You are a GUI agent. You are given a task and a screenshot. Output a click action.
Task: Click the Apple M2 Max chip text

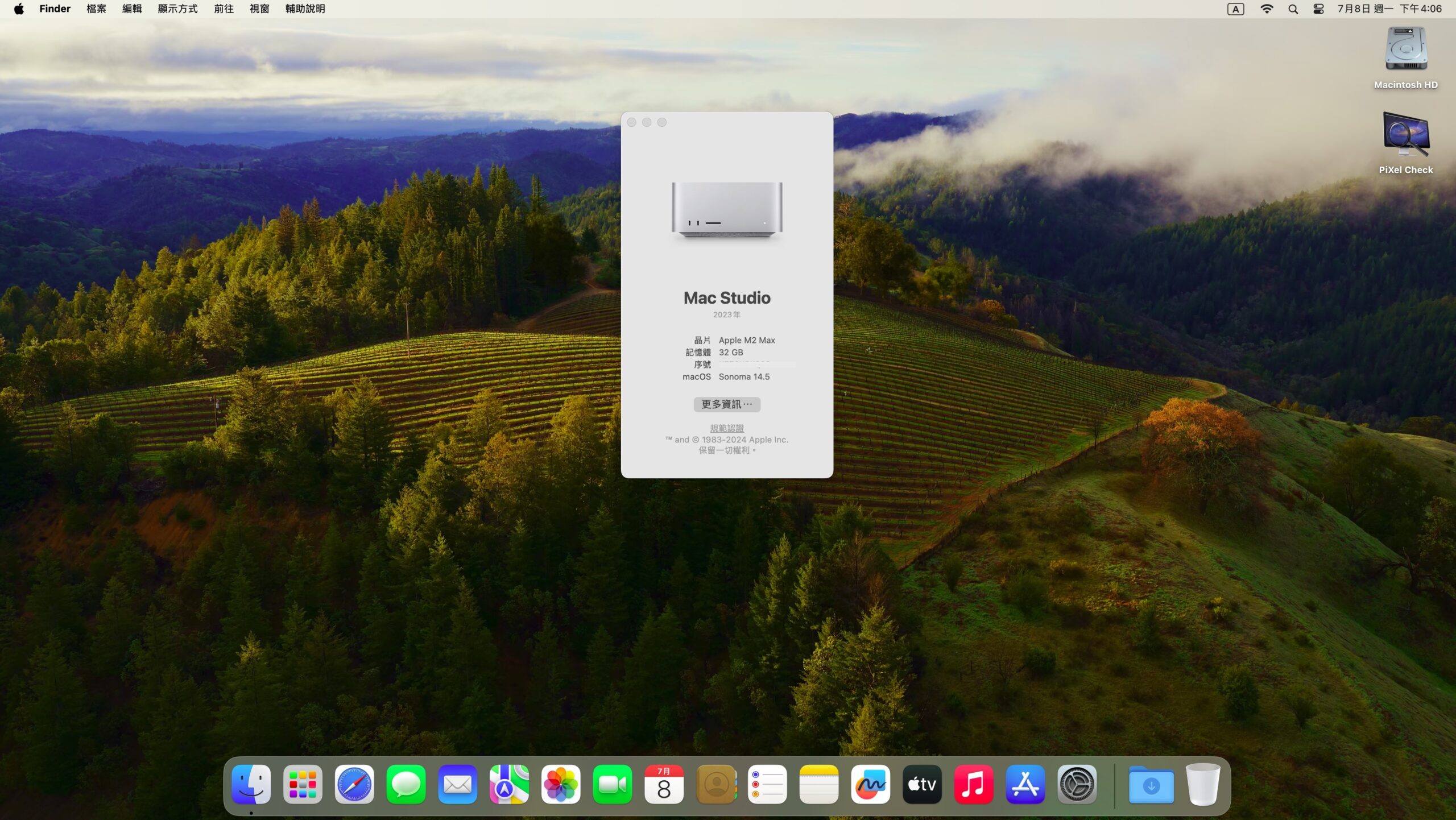tap(747, 340)
